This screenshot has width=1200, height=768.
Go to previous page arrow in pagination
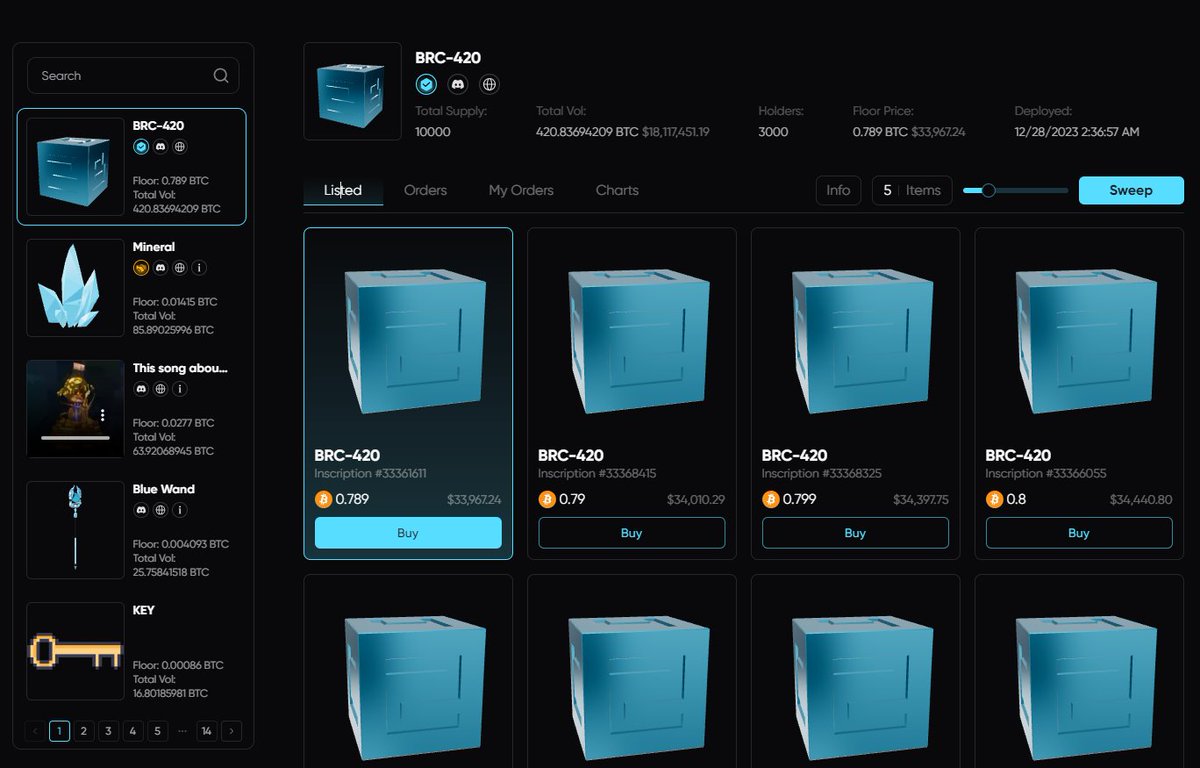pyautogui.click(x=35, y=731)
